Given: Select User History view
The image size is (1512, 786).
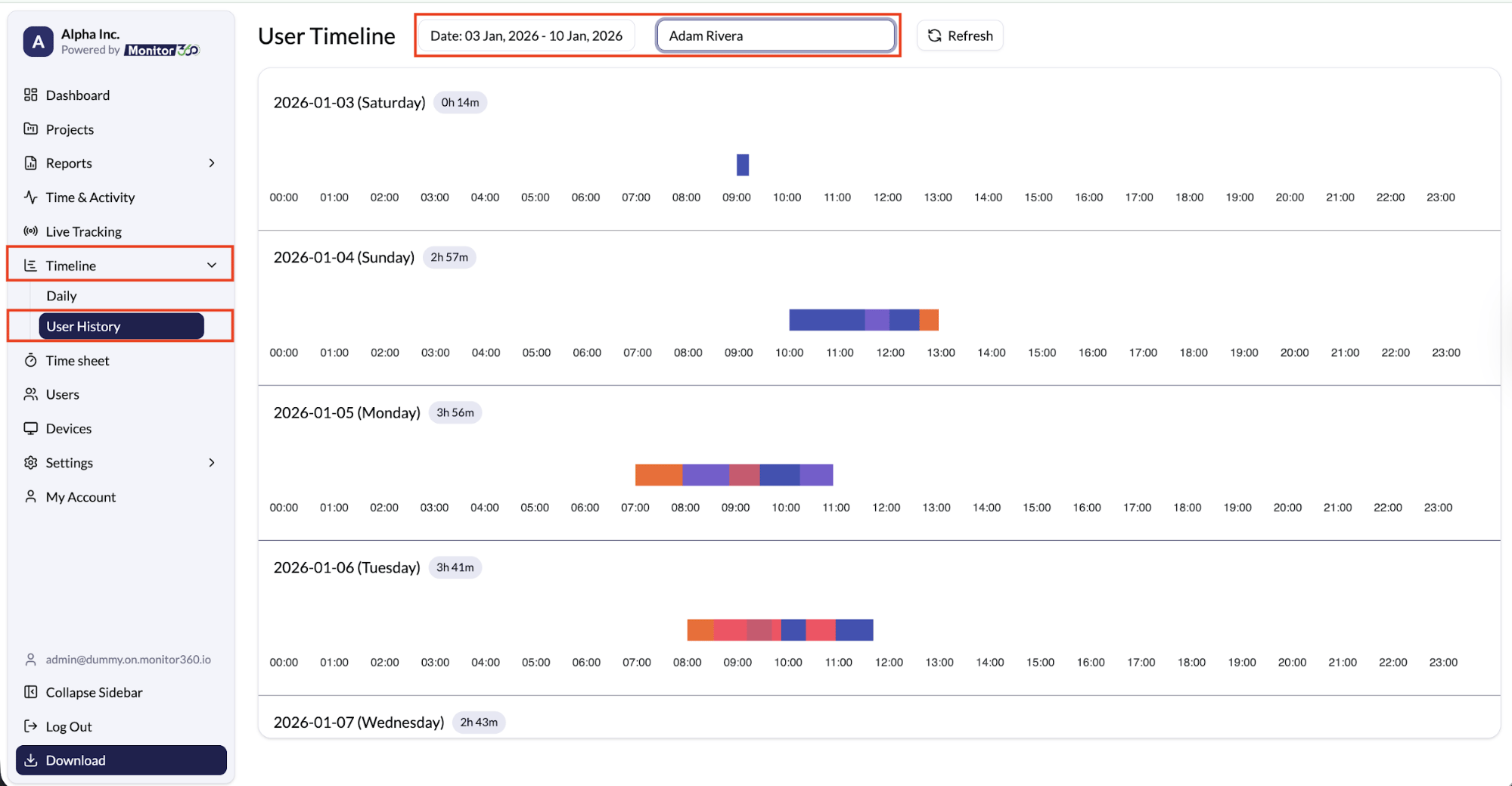Looking at the screenshot, I should pyautogui.click(x=121, y=326).
